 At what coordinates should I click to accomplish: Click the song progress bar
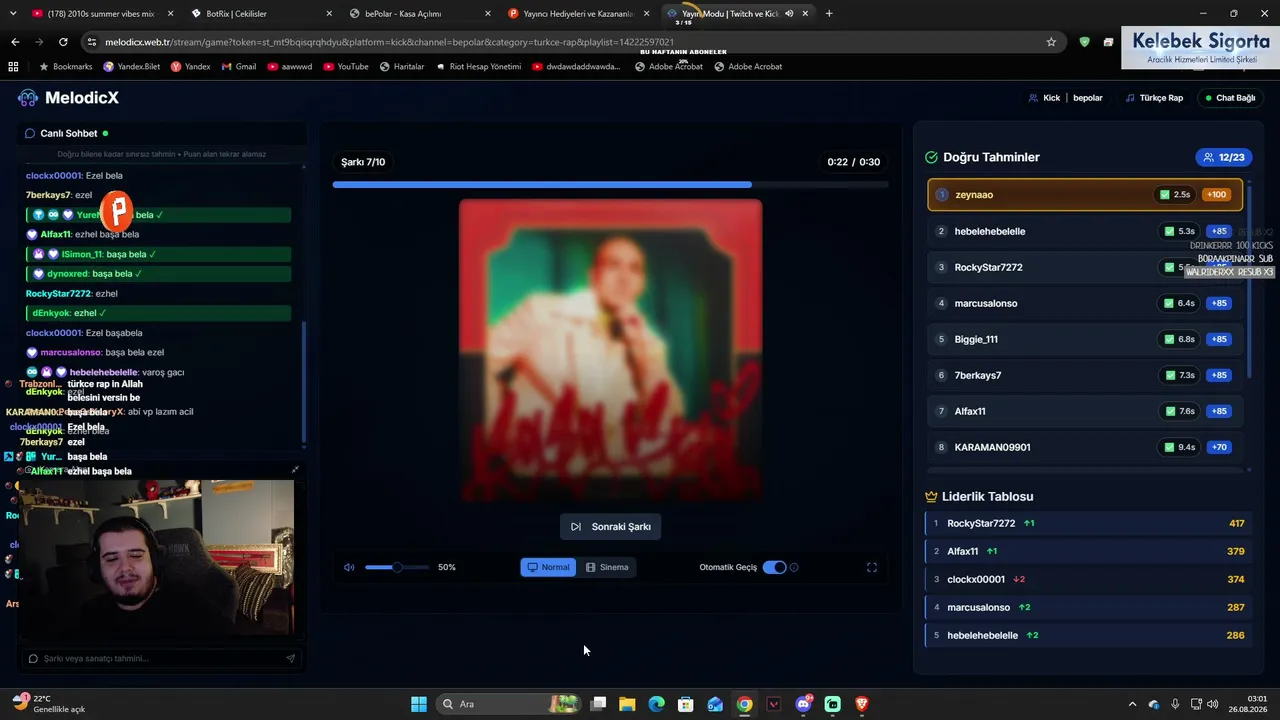coord(610,184)
